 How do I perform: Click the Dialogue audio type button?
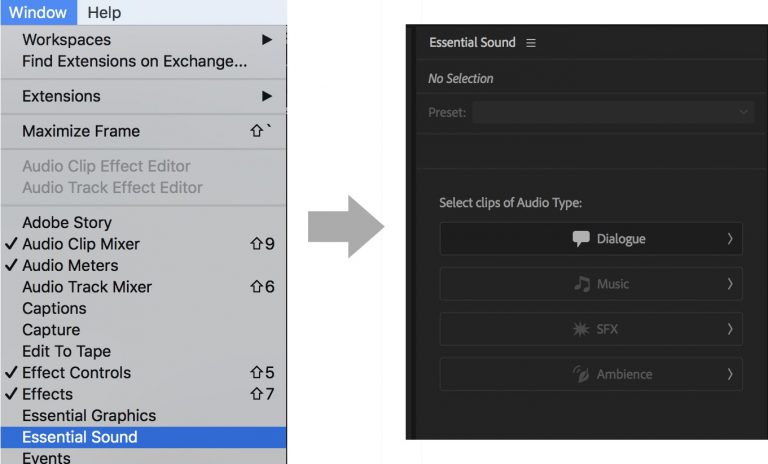pos(591,239)
